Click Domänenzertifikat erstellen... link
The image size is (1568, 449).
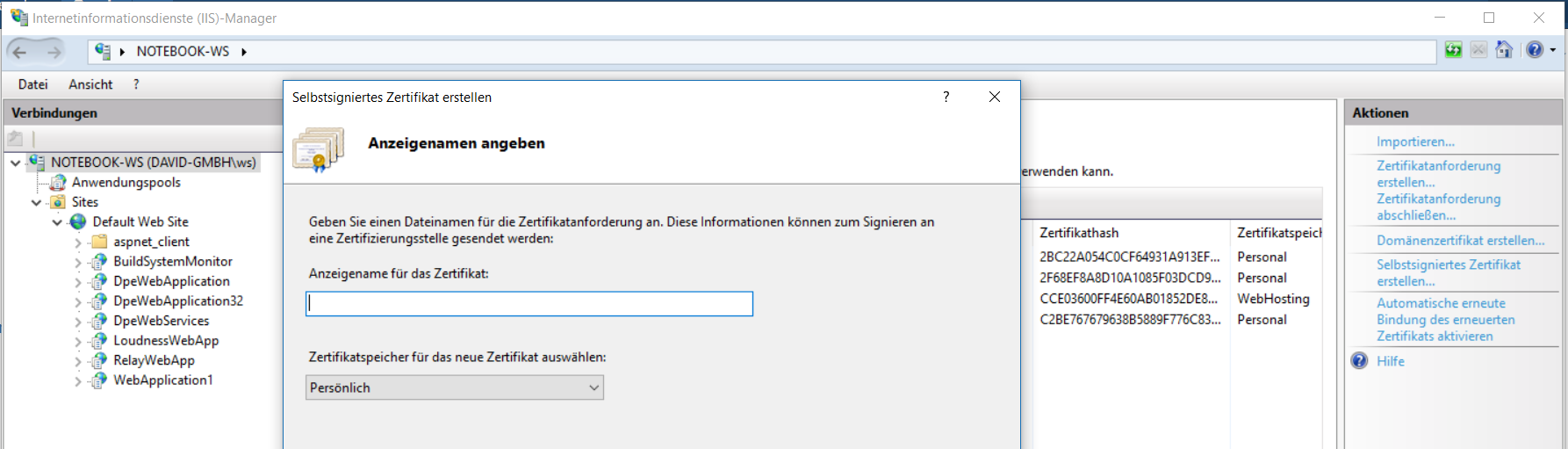click(x=1460, y=240)
